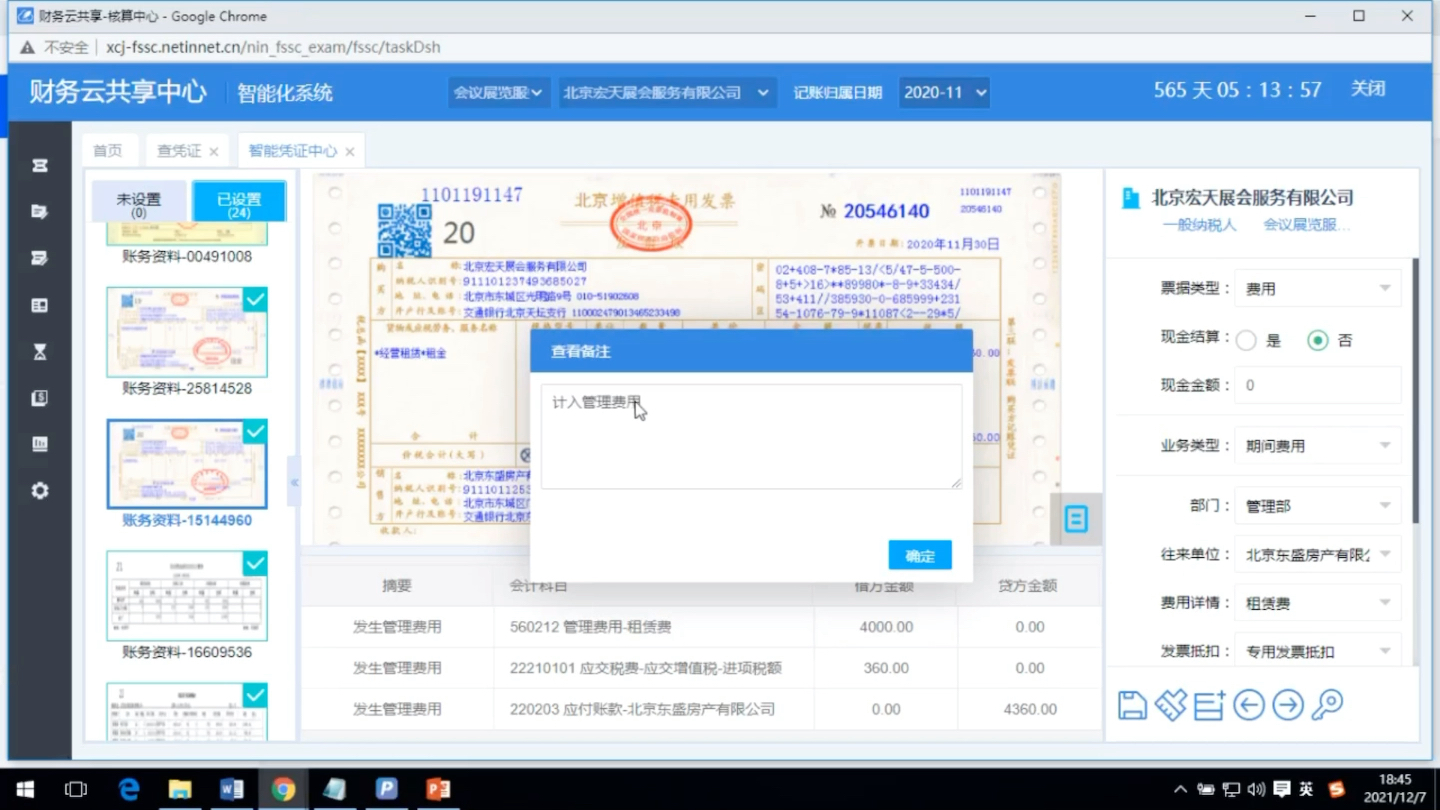Click the remark text area with 计入管理费用

point(752,437)
